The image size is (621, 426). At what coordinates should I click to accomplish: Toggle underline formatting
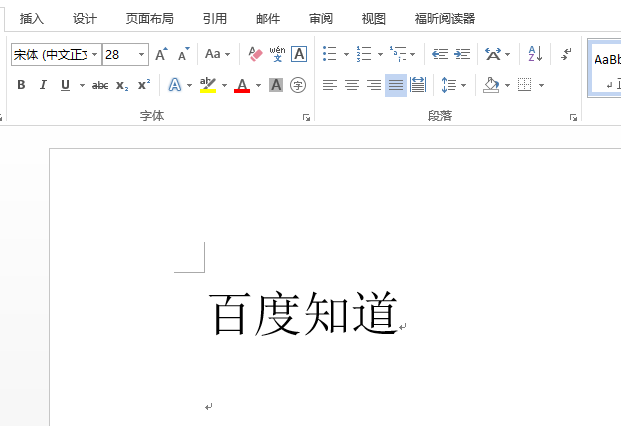65,85
